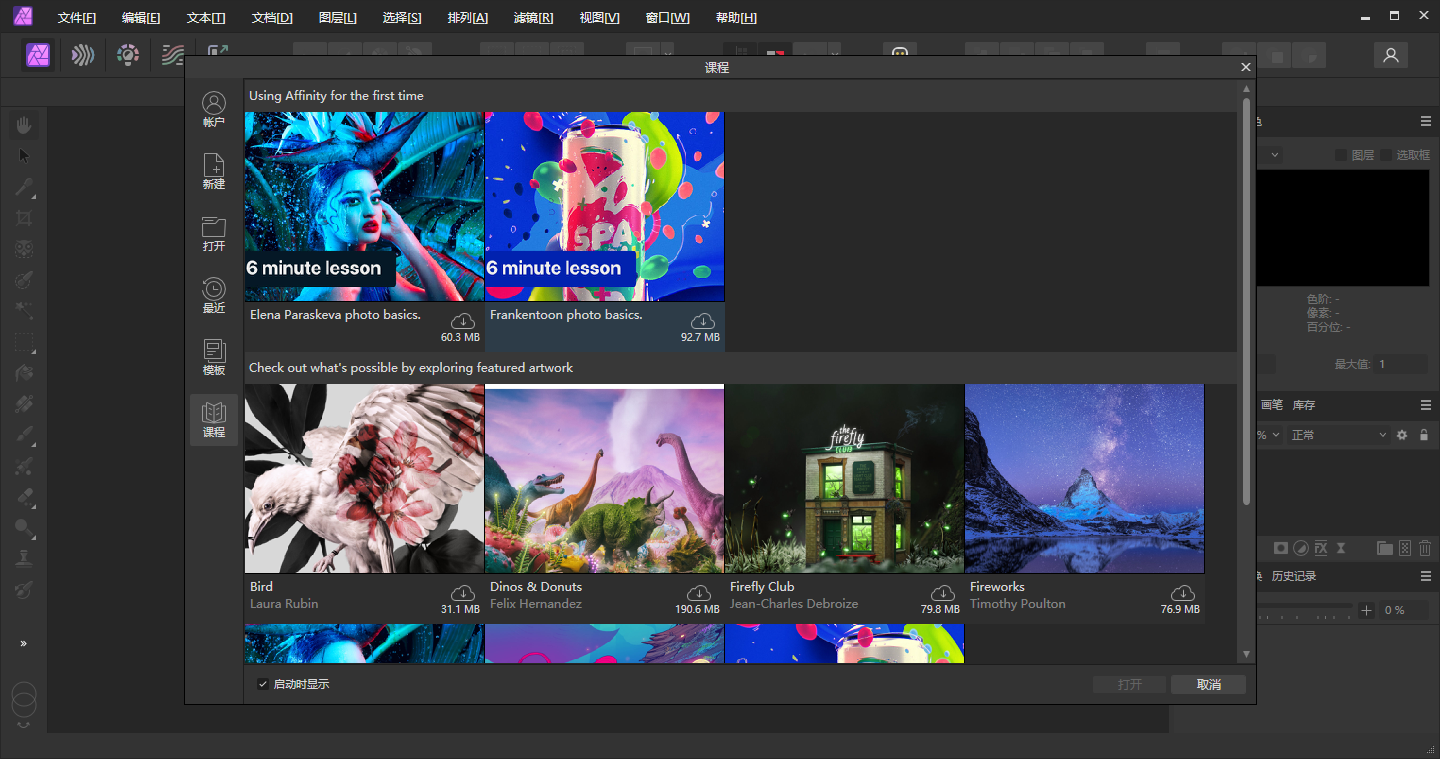This screenshot has width=1440, height=759.
Task: Download Fireworks sample artwork
Action: tap(1183, 592)
